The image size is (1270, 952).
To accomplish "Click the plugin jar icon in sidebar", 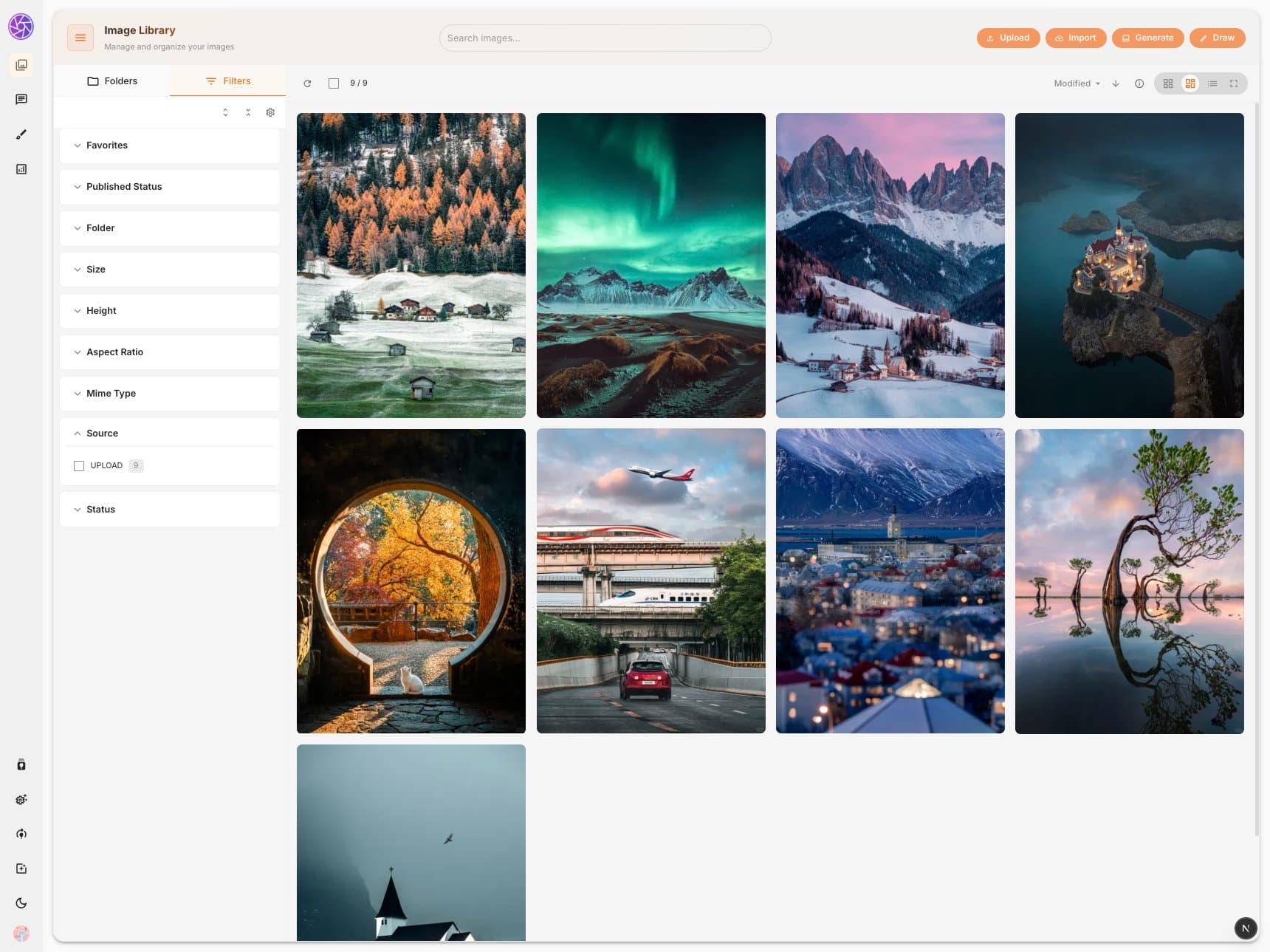I will 21,764.
